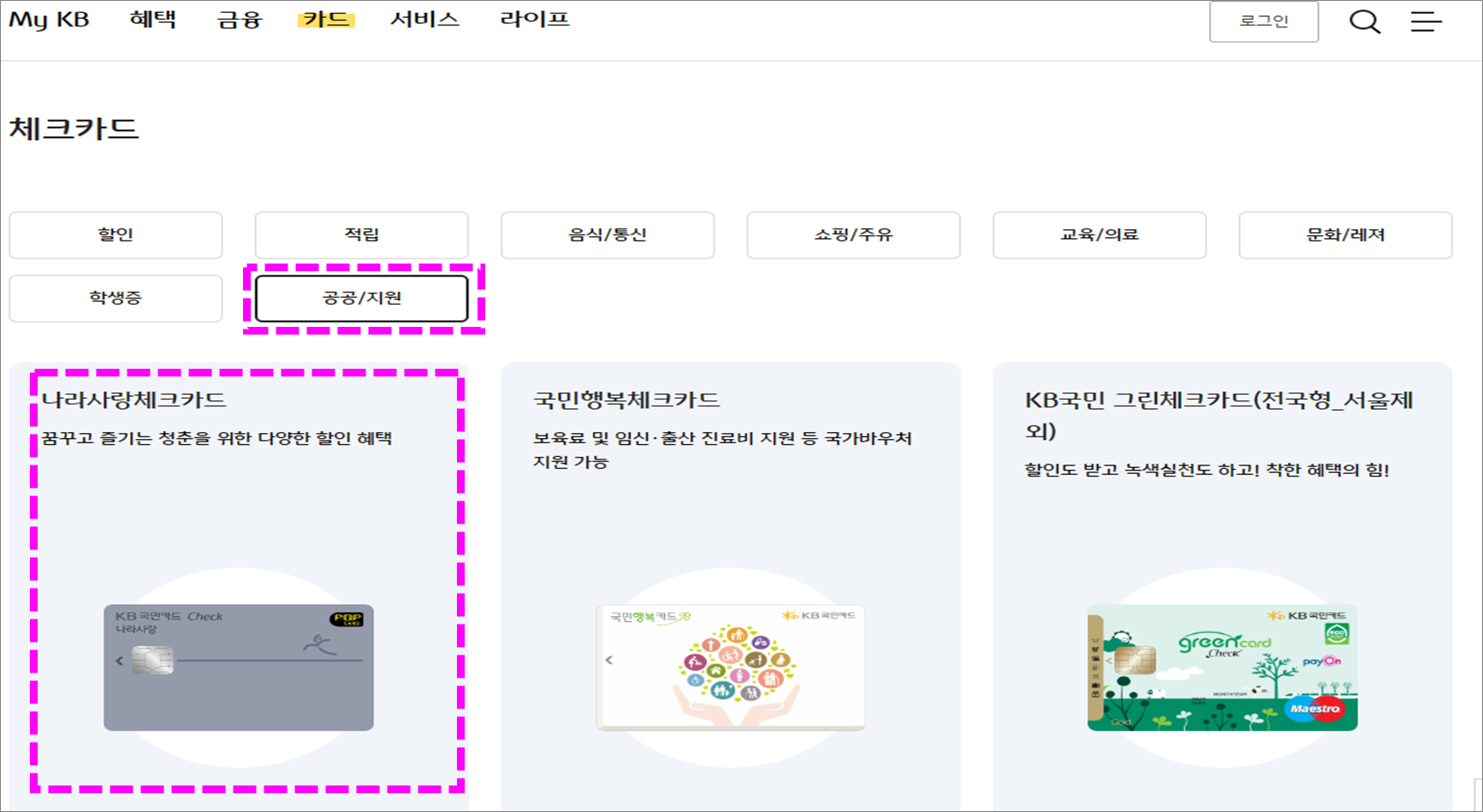The image size is (1483, 812).
Task: Open the 라이프 menu
Action: (532, 20)
